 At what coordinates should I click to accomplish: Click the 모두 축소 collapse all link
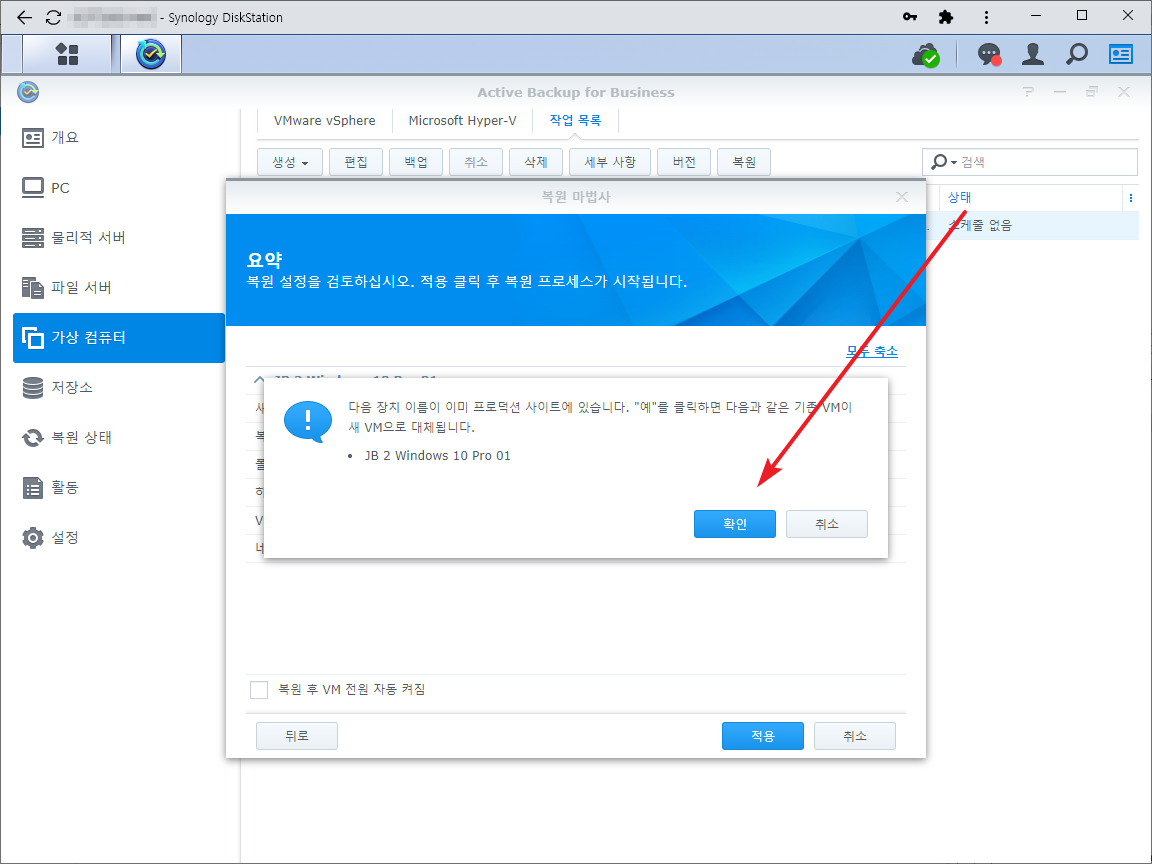tap(872, 351)
